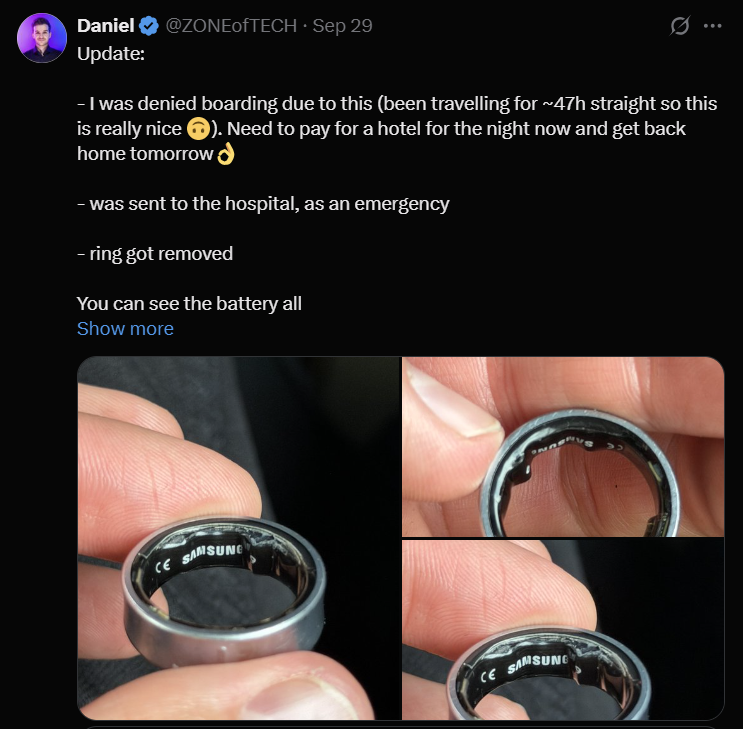
Task: Click the "sent to the hospital" line
Action: click(x=263, y=204)
